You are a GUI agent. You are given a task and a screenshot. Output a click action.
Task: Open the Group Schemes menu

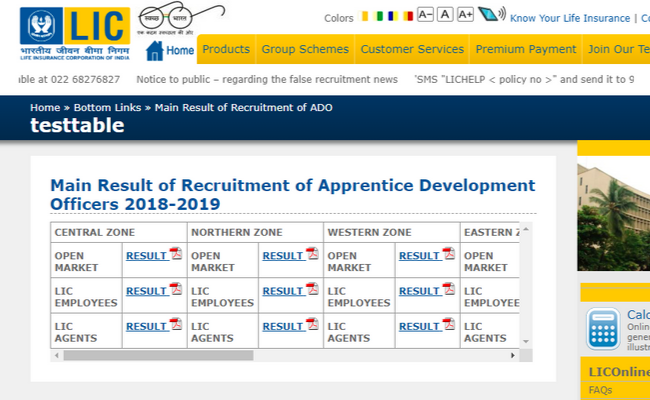tap(305, 49)
